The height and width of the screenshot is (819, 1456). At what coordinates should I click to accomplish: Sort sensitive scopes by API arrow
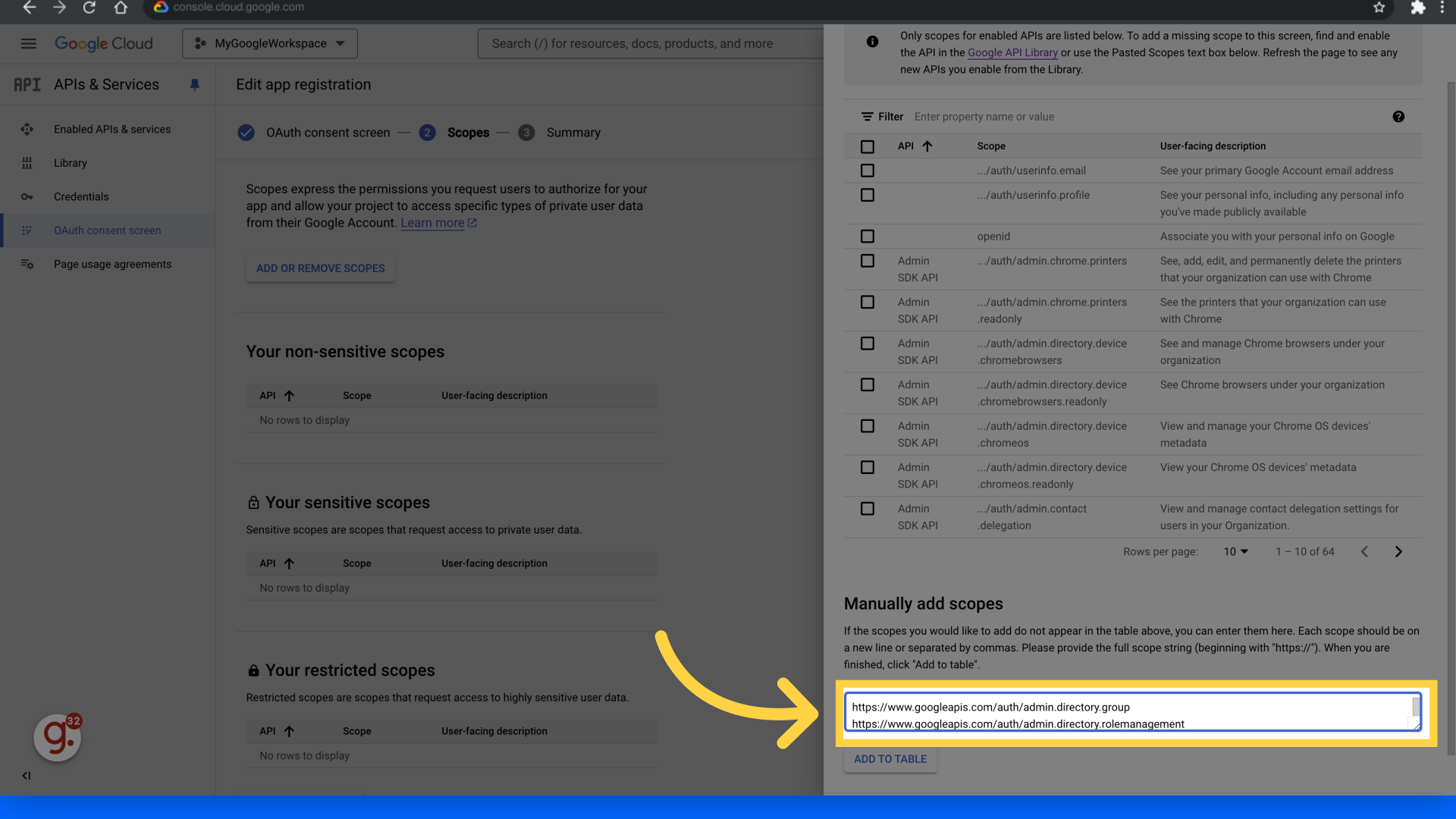(289, 563)
